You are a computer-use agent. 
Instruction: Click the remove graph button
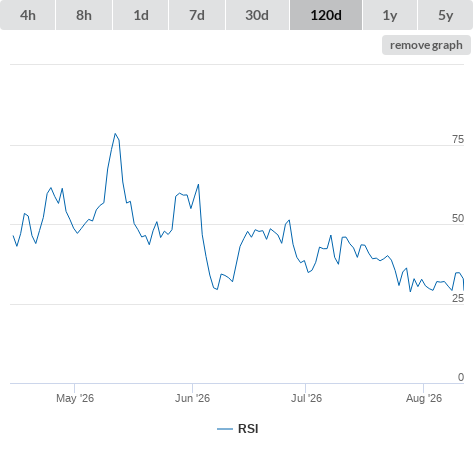click(426, 45)
